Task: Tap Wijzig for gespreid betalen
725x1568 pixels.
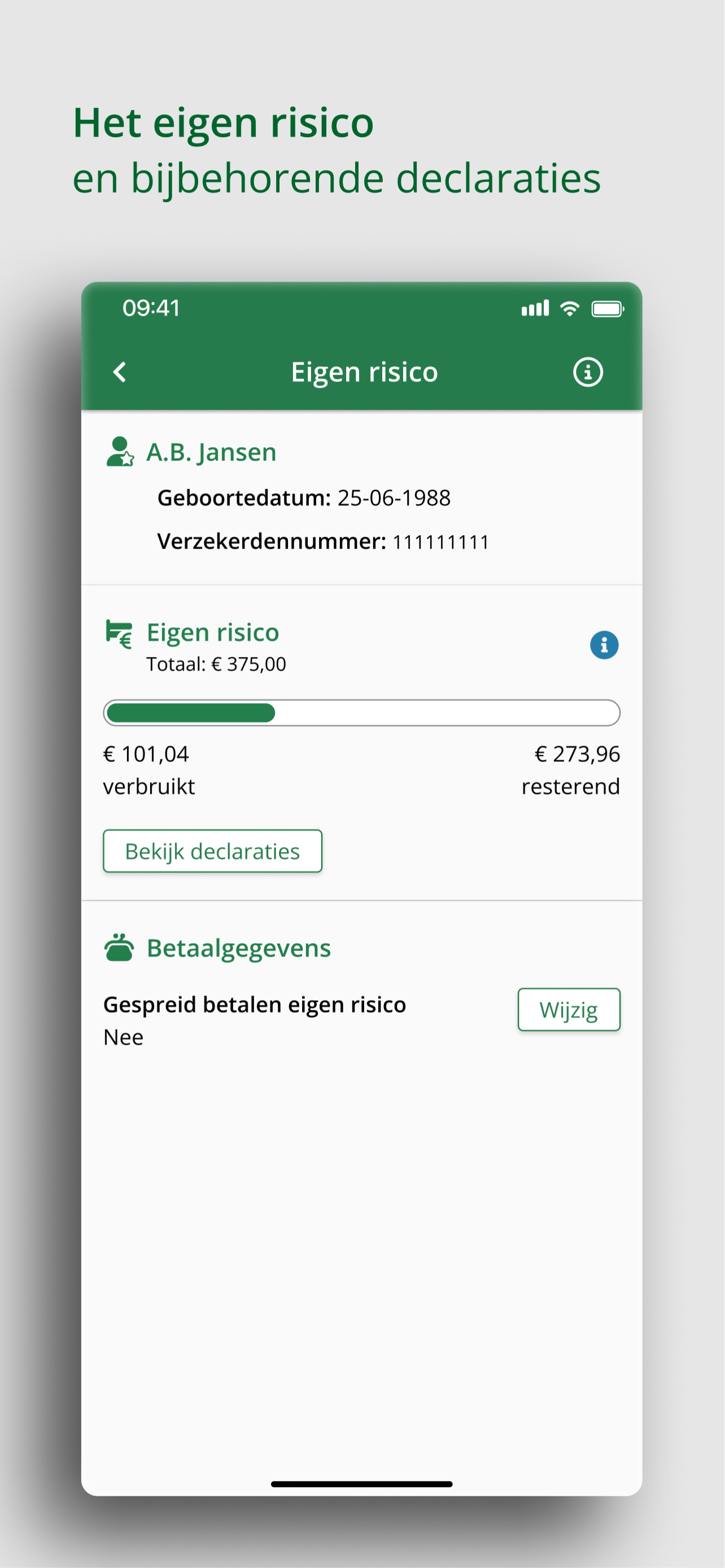Action: pos(569,1009)
